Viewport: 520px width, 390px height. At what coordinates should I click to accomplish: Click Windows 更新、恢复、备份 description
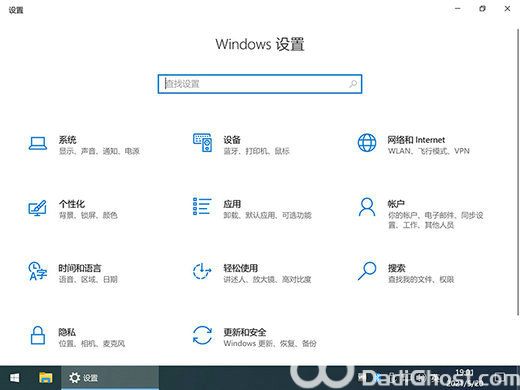(270, 343)
